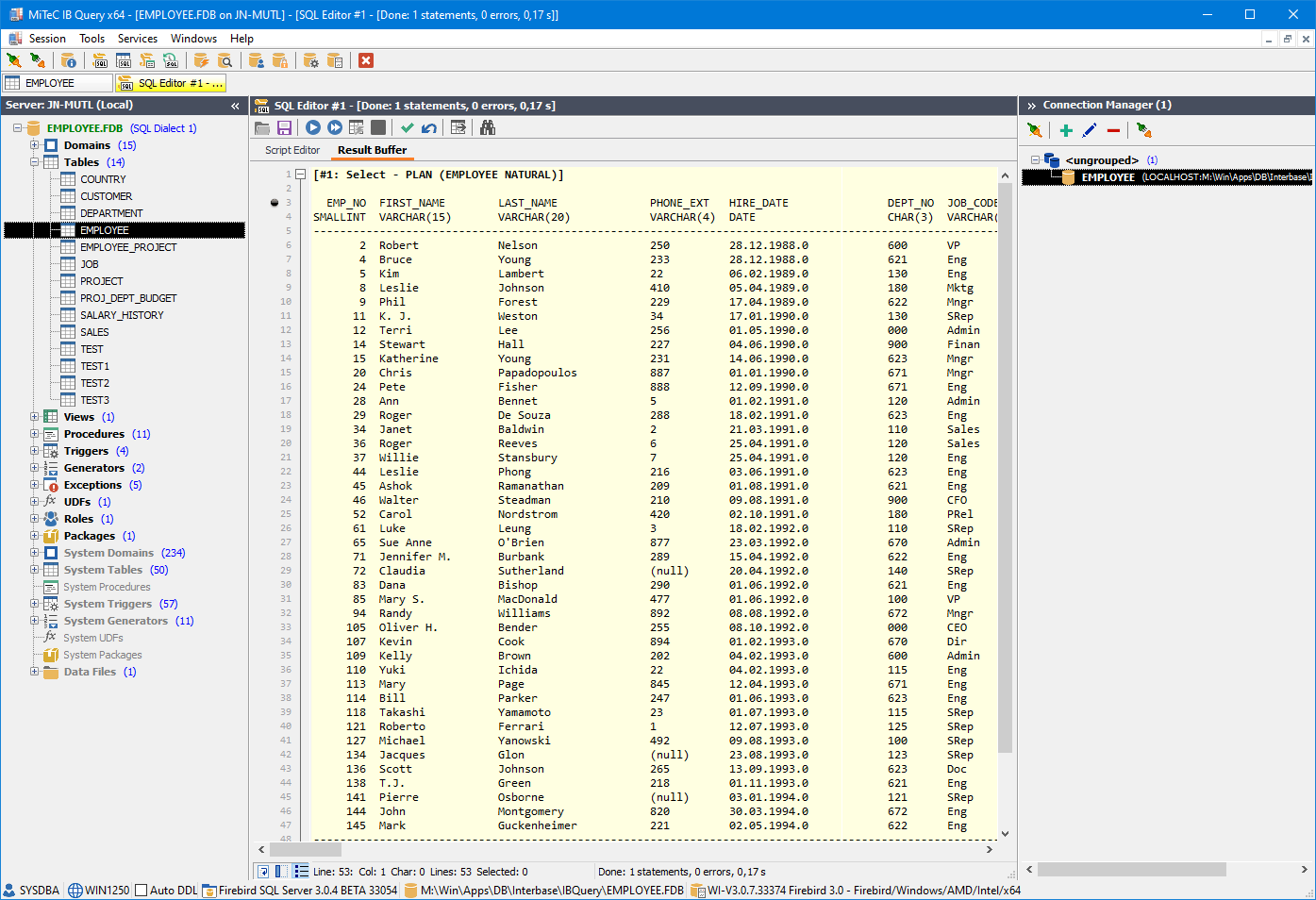
Task: Add a connection with green plus icon
Action: pos(1066,130)
